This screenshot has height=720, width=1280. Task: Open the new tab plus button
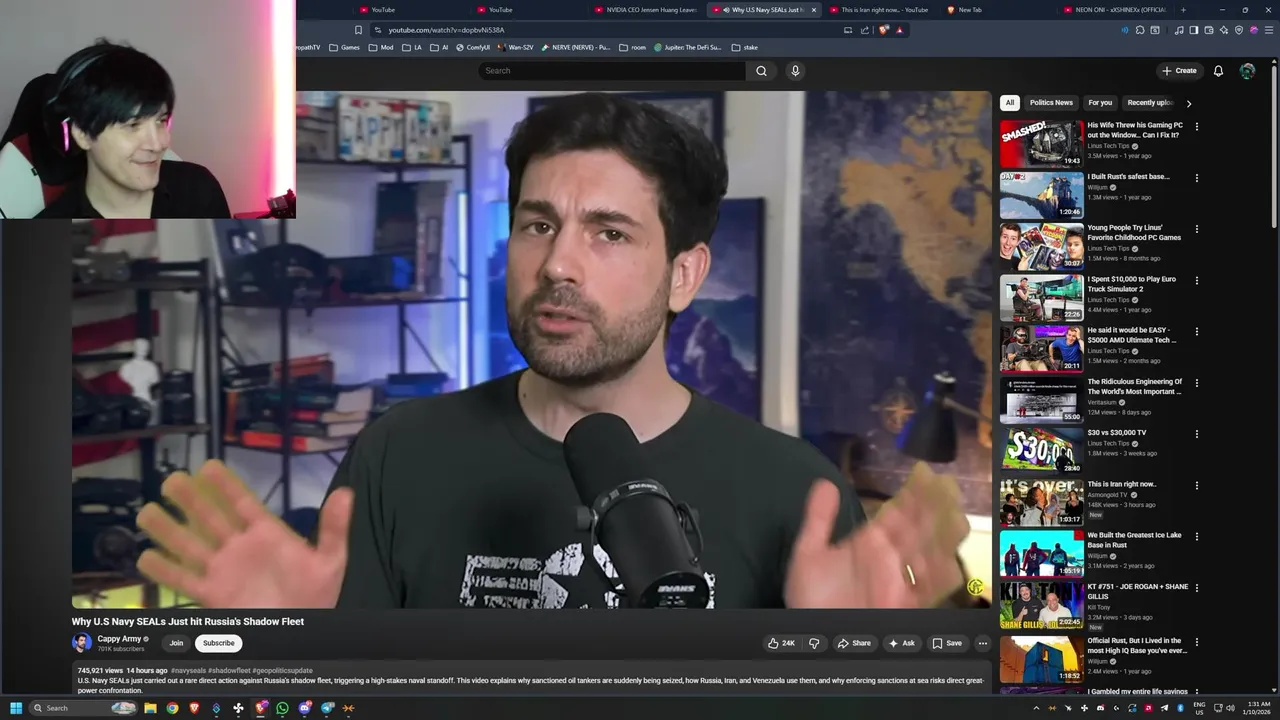tap(1183, 10)
